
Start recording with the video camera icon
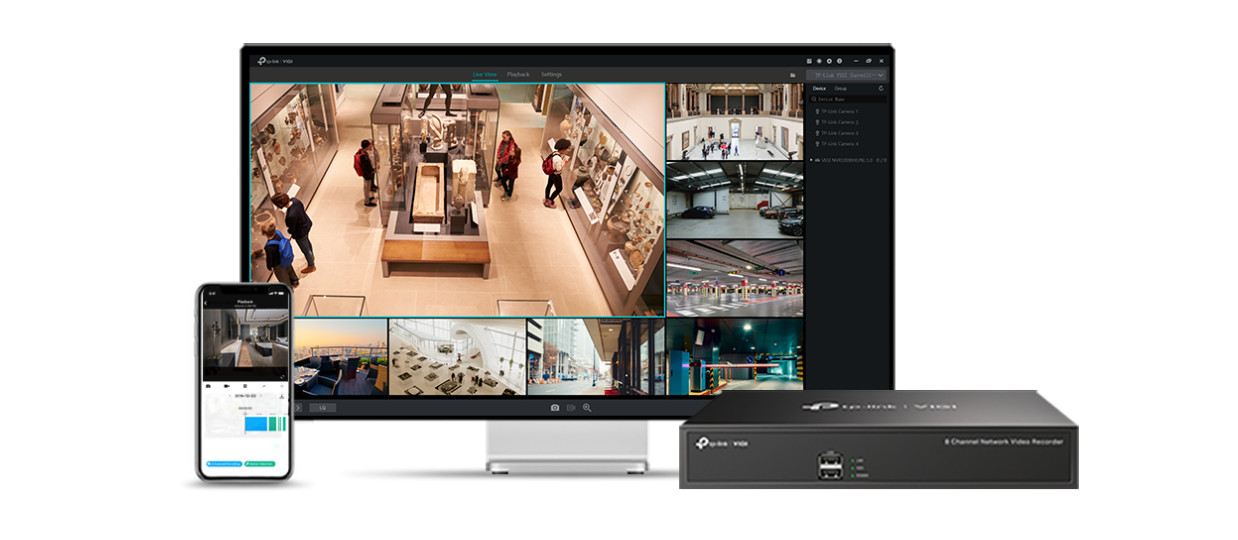point(571,408)
